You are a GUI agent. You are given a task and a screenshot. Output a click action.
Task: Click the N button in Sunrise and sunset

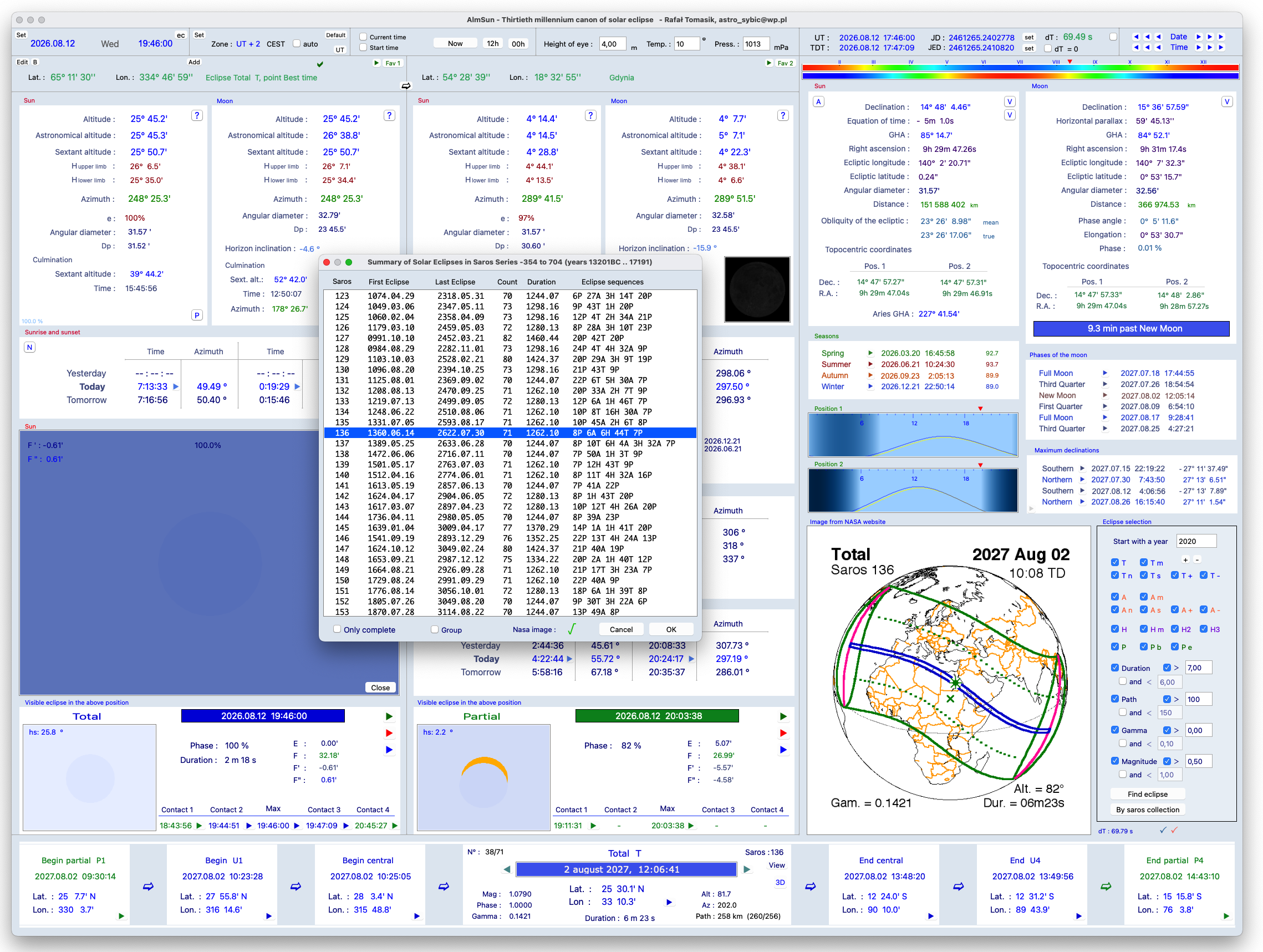[30, 347]
